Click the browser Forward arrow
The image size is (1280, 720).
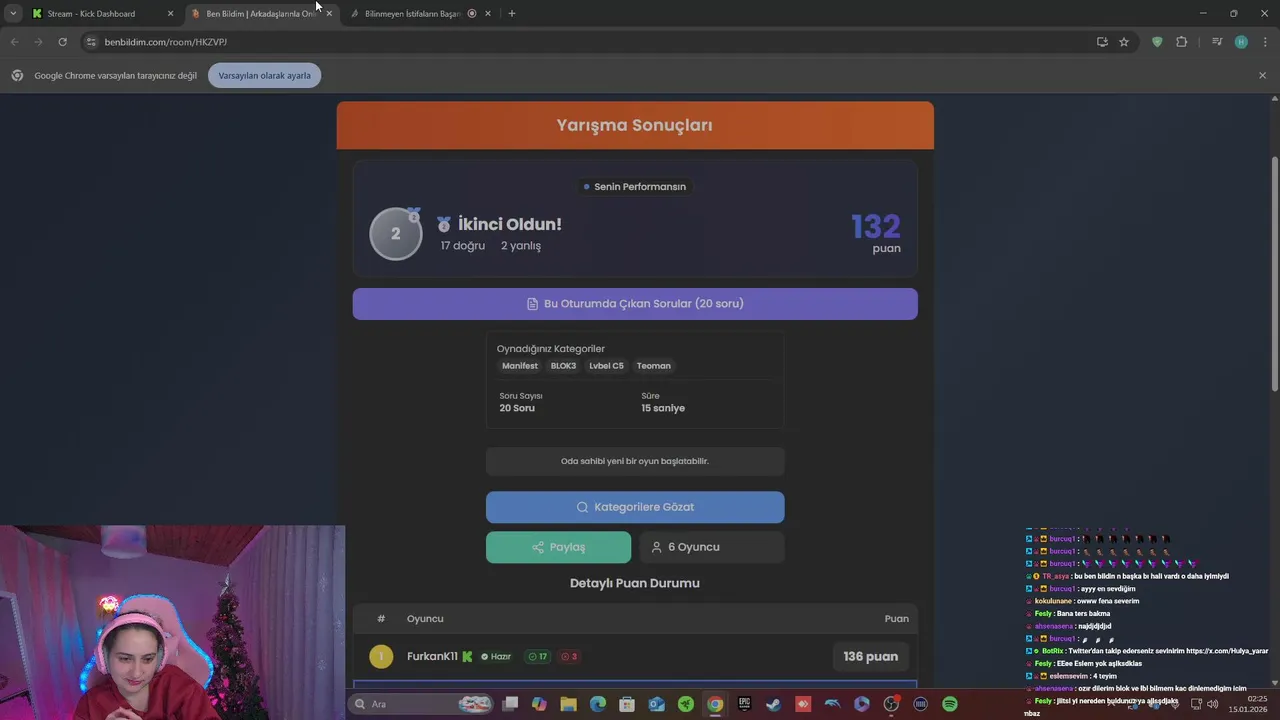click(38, 42)
